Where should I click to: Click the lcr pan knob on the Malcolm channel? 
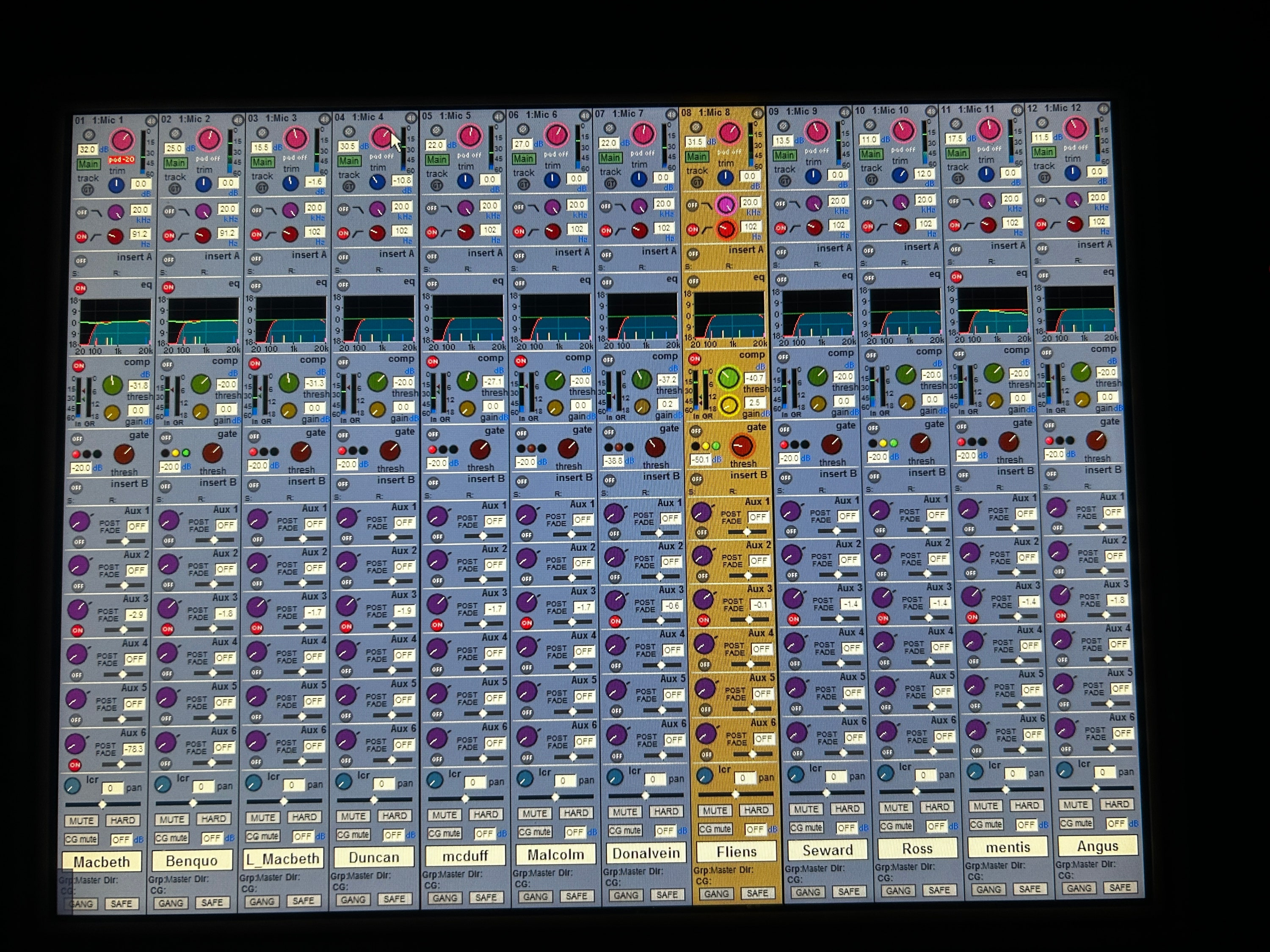[525, 779]
